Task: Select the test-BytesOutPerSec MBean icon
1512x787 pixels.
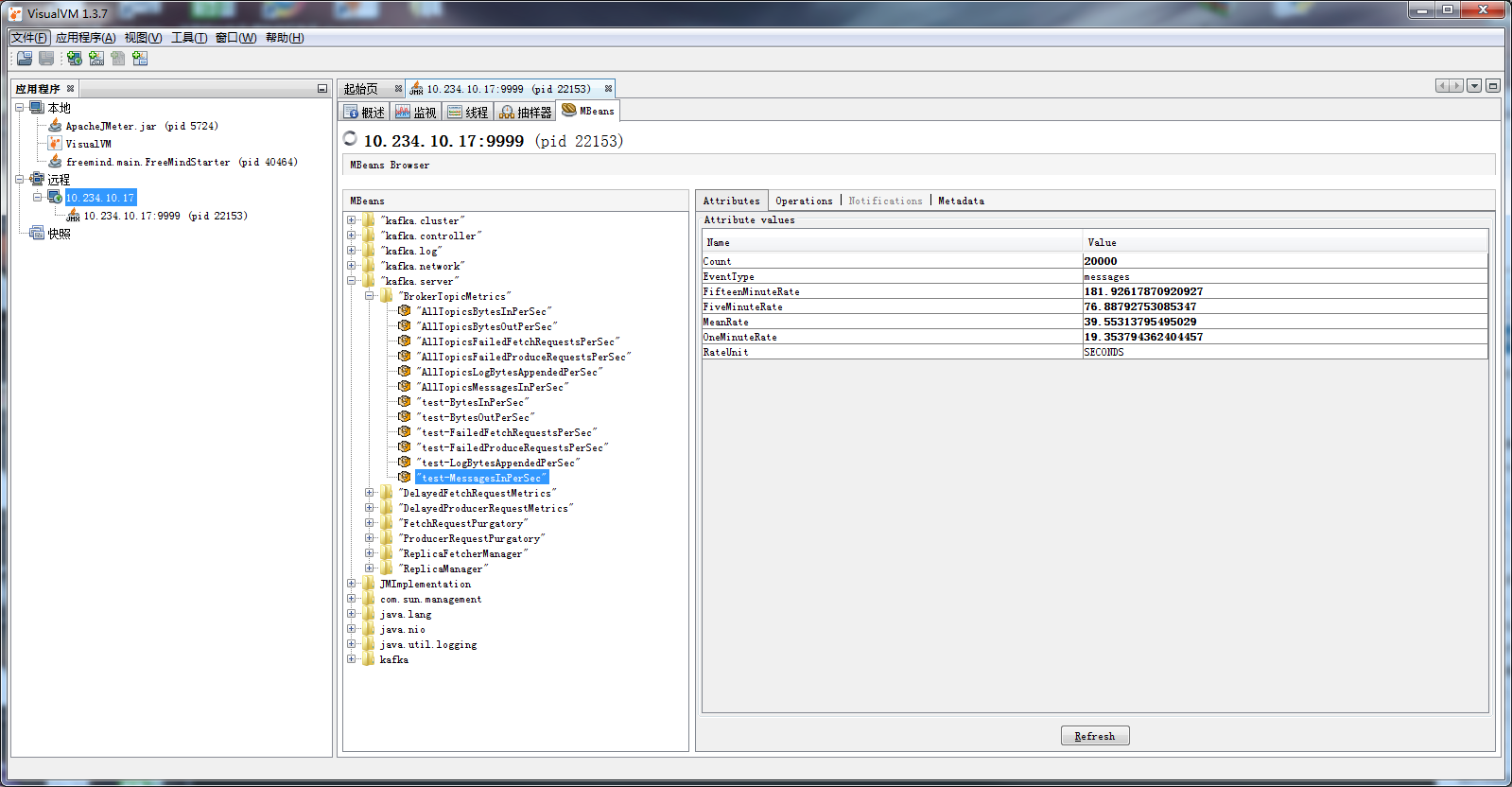Action: [405, 417]
